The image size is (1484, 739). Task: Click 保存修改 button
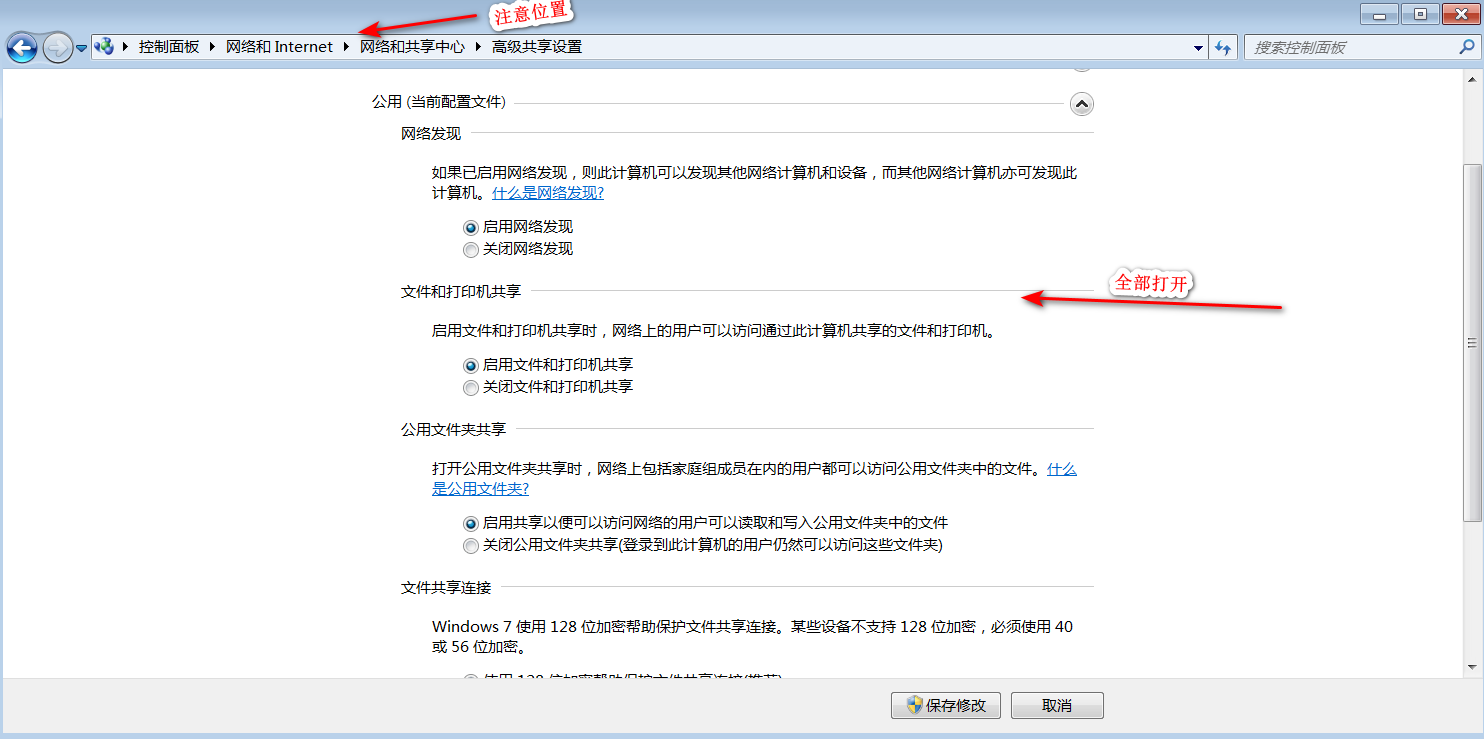coord(945,705)
